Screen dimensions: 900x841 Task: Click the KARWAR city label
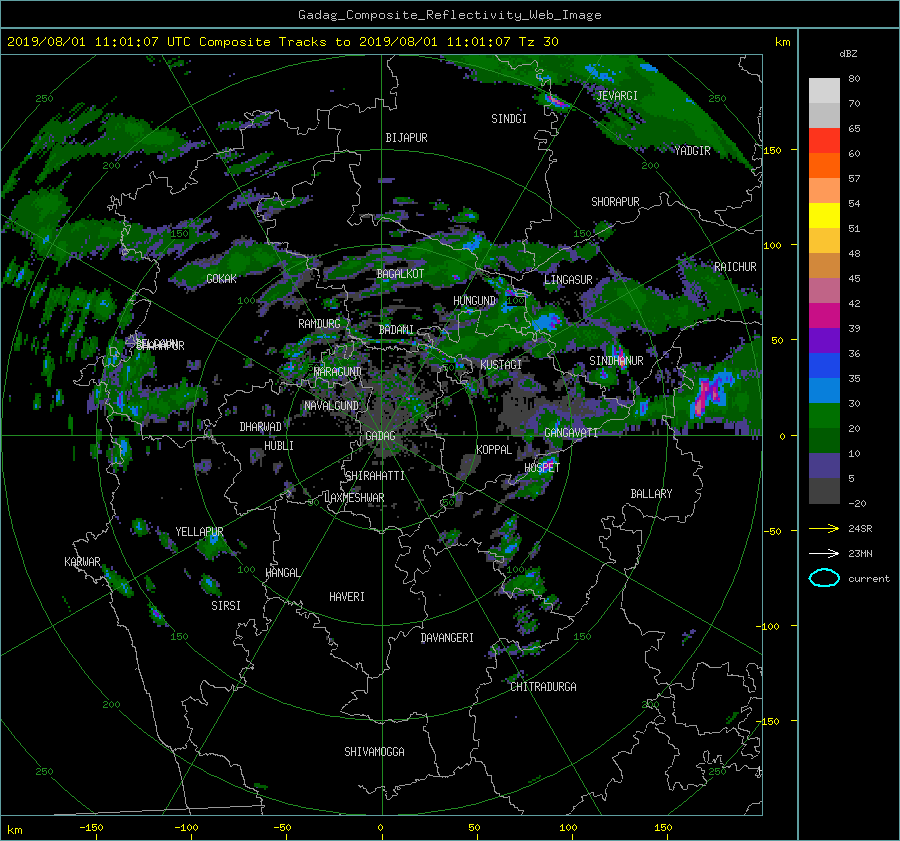click(x=82, y=561)
